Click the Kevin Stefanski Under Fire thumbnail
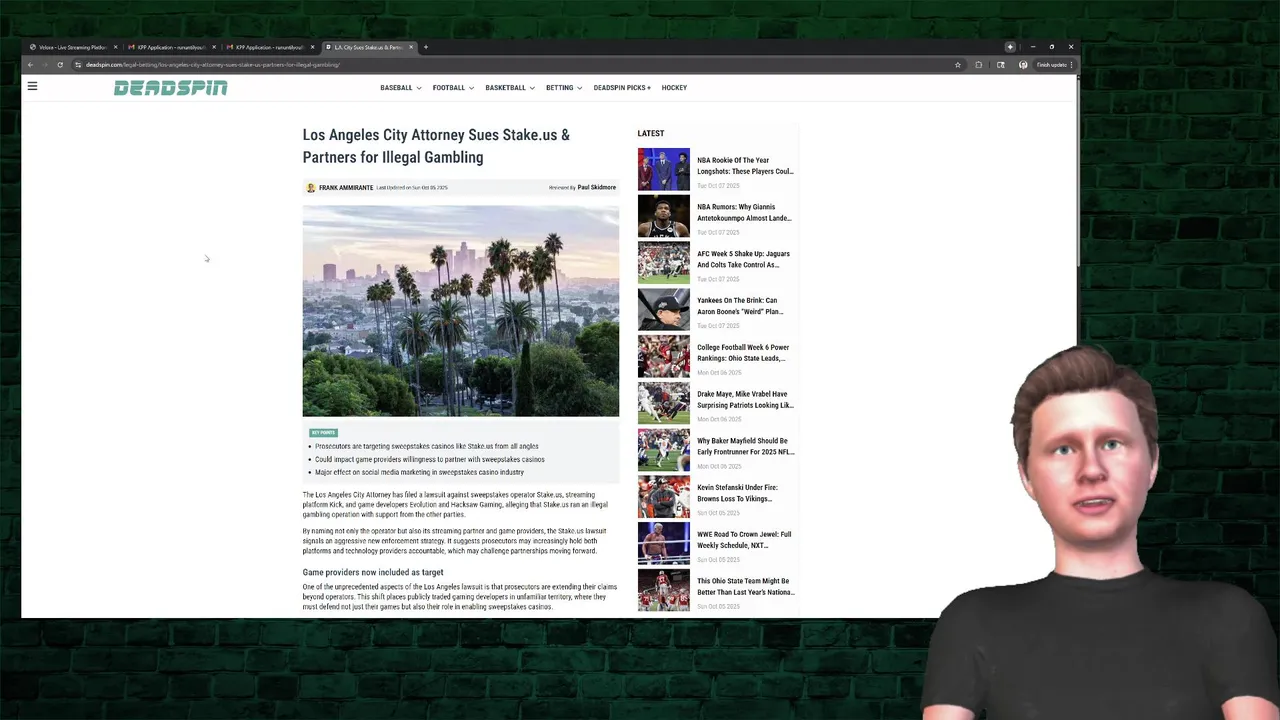Image resolution: width=1280 pixels, height=720 pixels. point(664,496)
